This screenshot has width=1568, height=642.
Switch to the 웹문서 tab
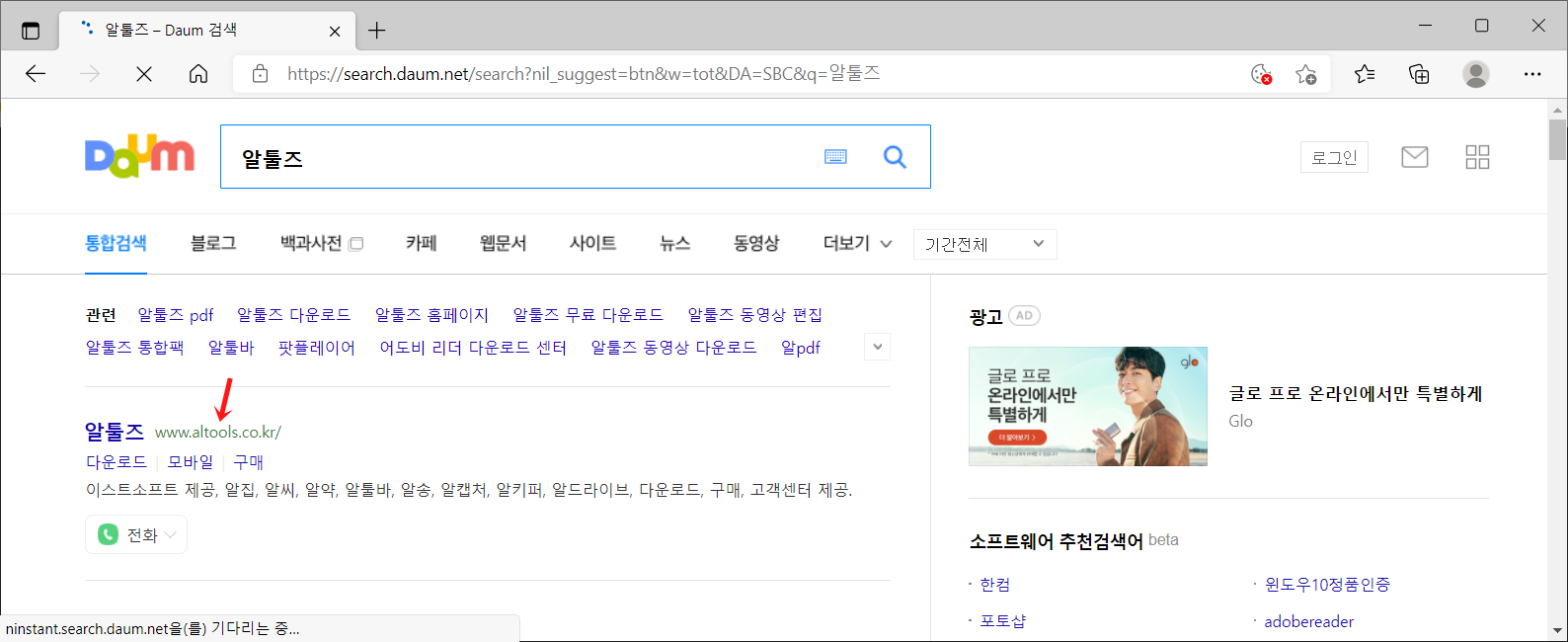(x=504, y=243)
